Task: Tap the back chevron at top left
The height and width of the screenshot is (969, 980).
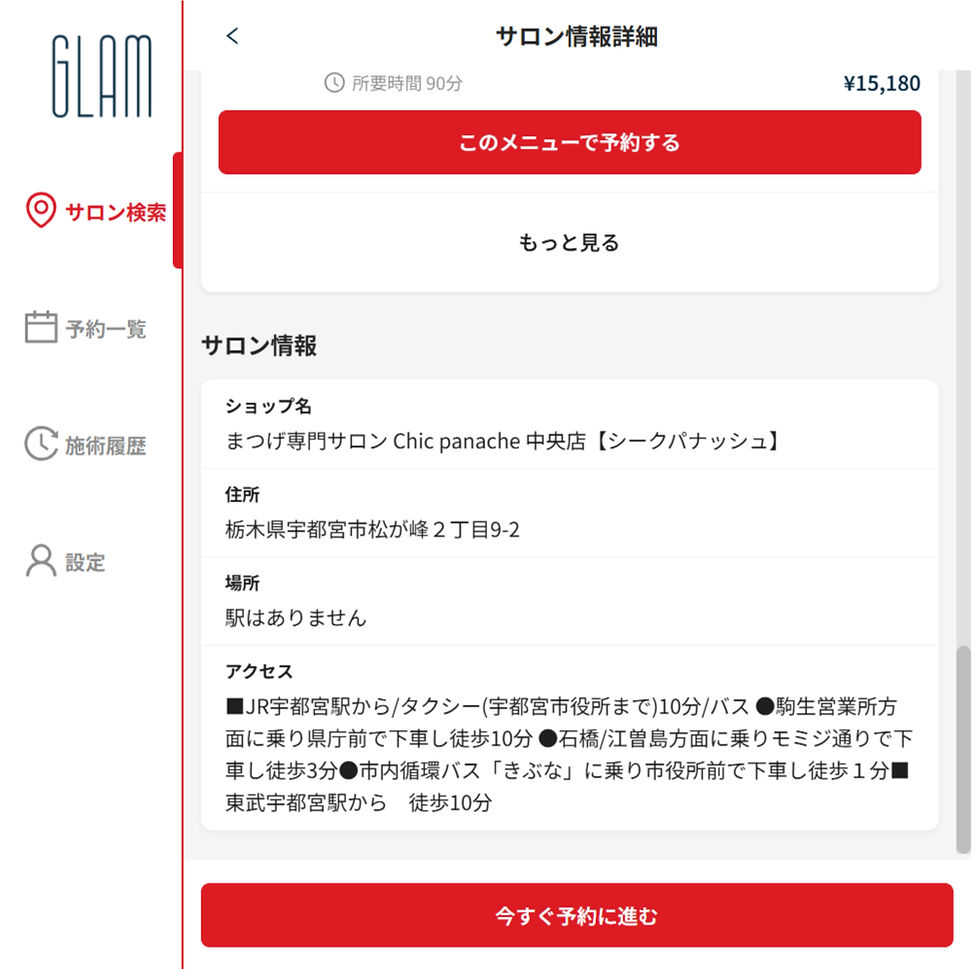Action: coord(232,36)
